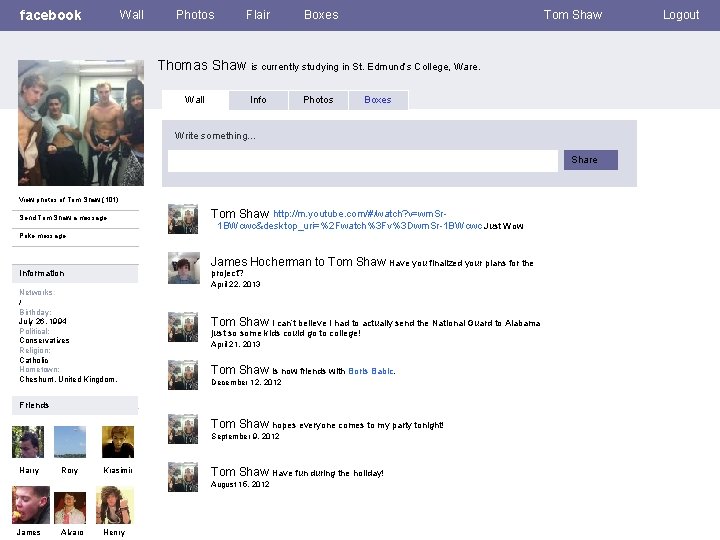Screen dimensions: 720x540
Task: Click the 'Thomas Shaw' profile heading
Action: [202, 65]
